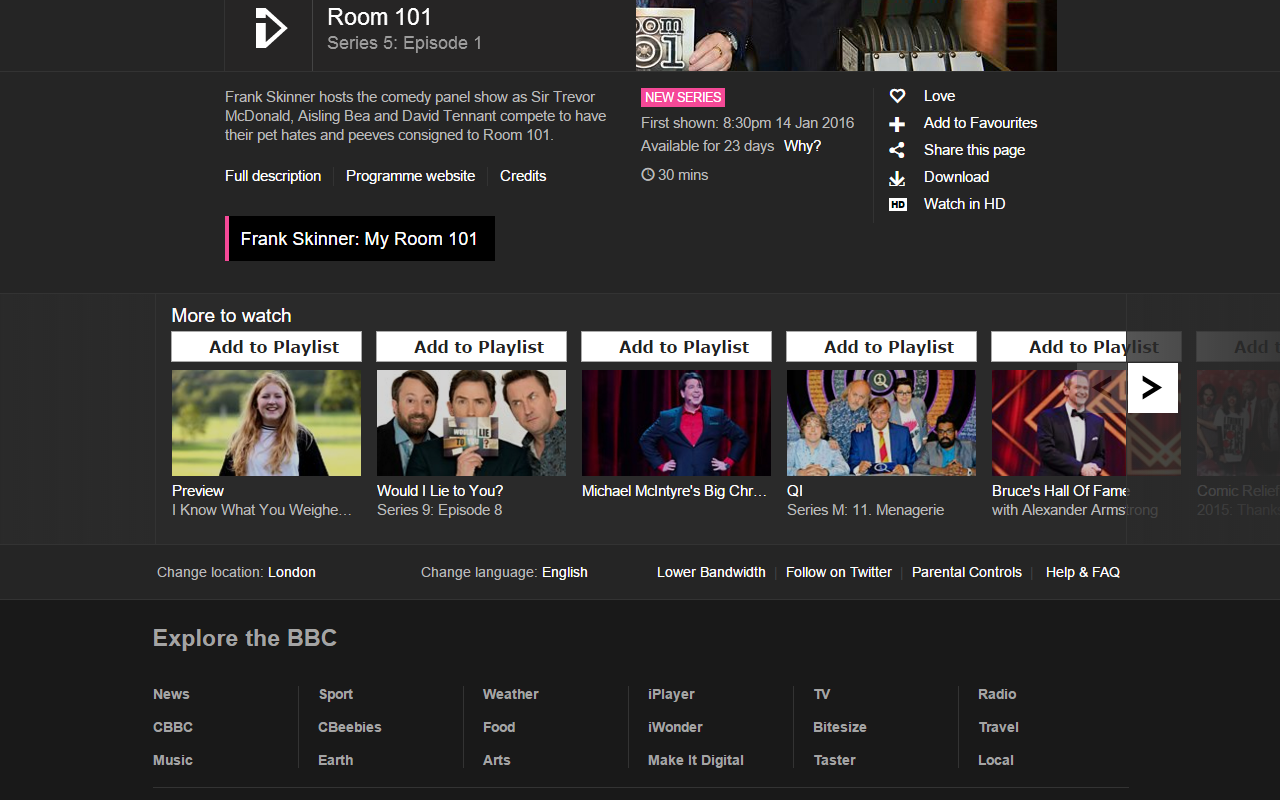Screen dimensions: 1280x800
Task: Go to CBBC footer link
Action: click(x=173, y=727)
